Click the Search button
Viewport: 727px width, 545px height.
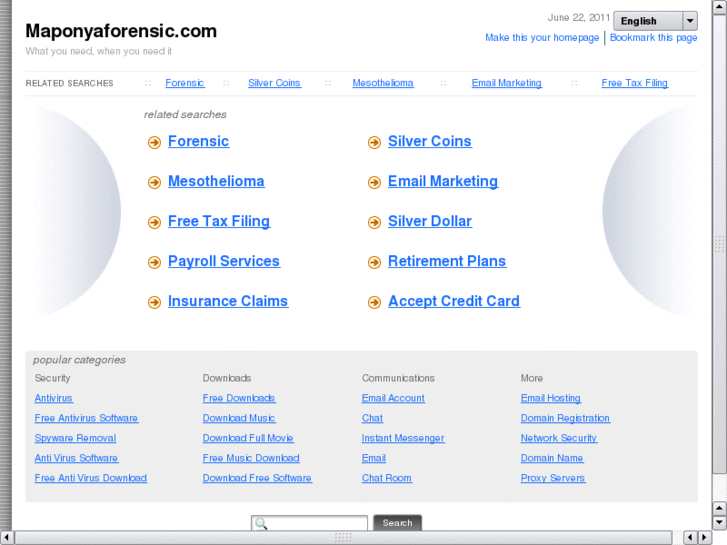pyautogui.click(x=397, y=523)
